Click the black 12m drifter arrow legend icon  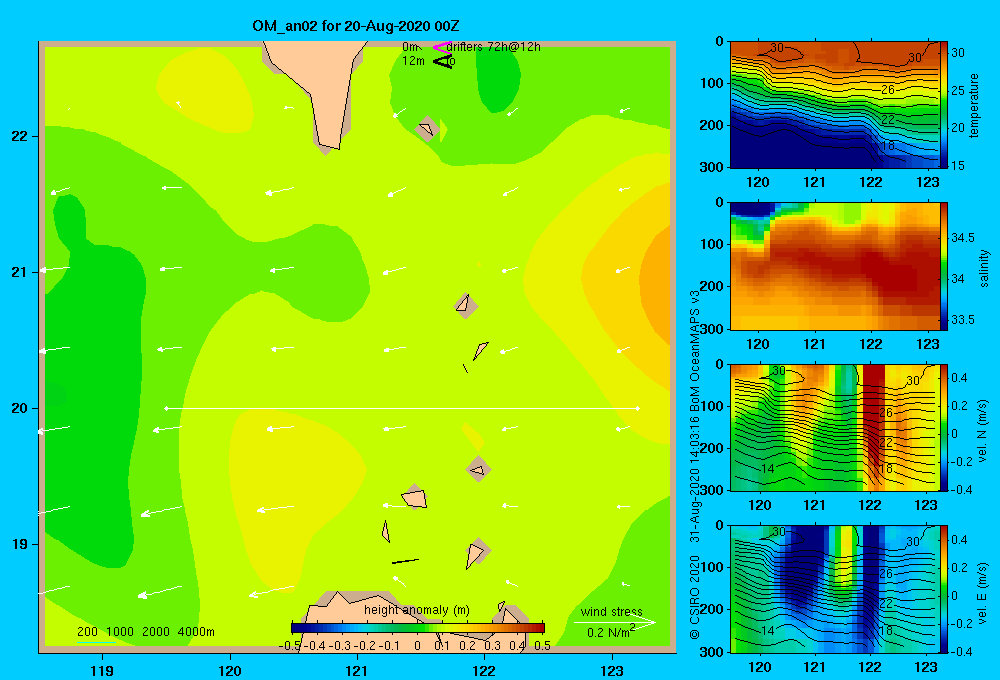(442, 61)
